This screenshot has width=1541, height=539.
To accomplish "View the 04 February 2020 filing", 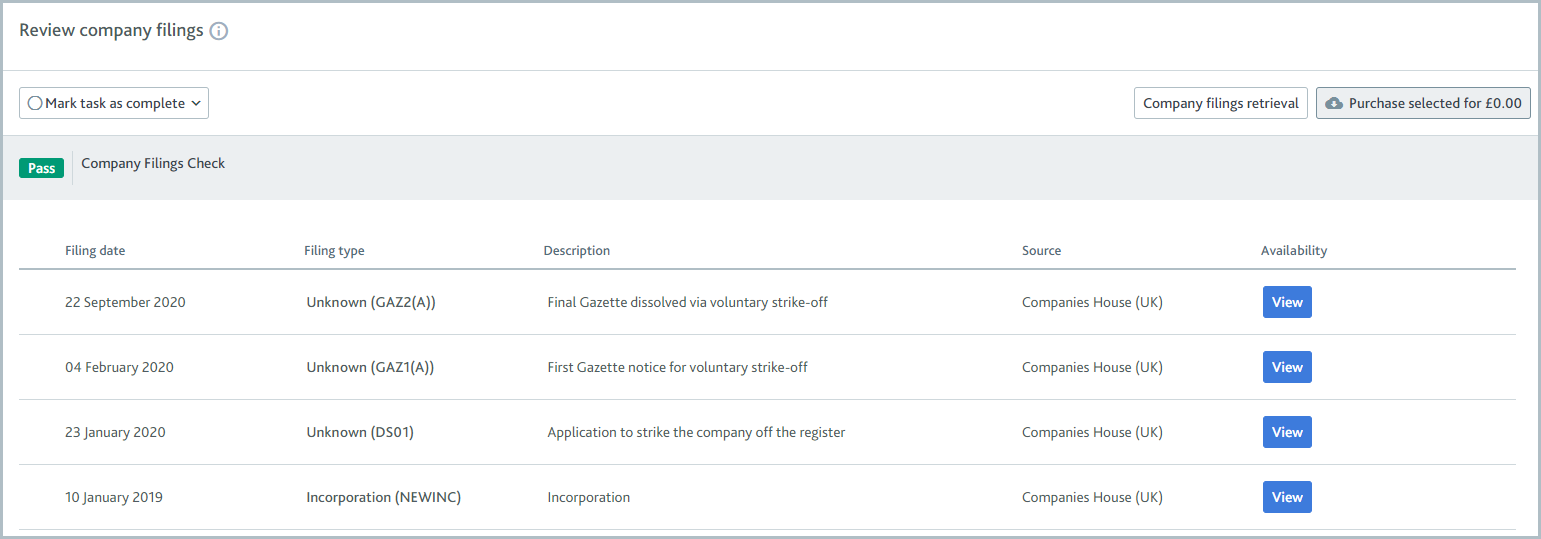I will [x=1287, y=367].
